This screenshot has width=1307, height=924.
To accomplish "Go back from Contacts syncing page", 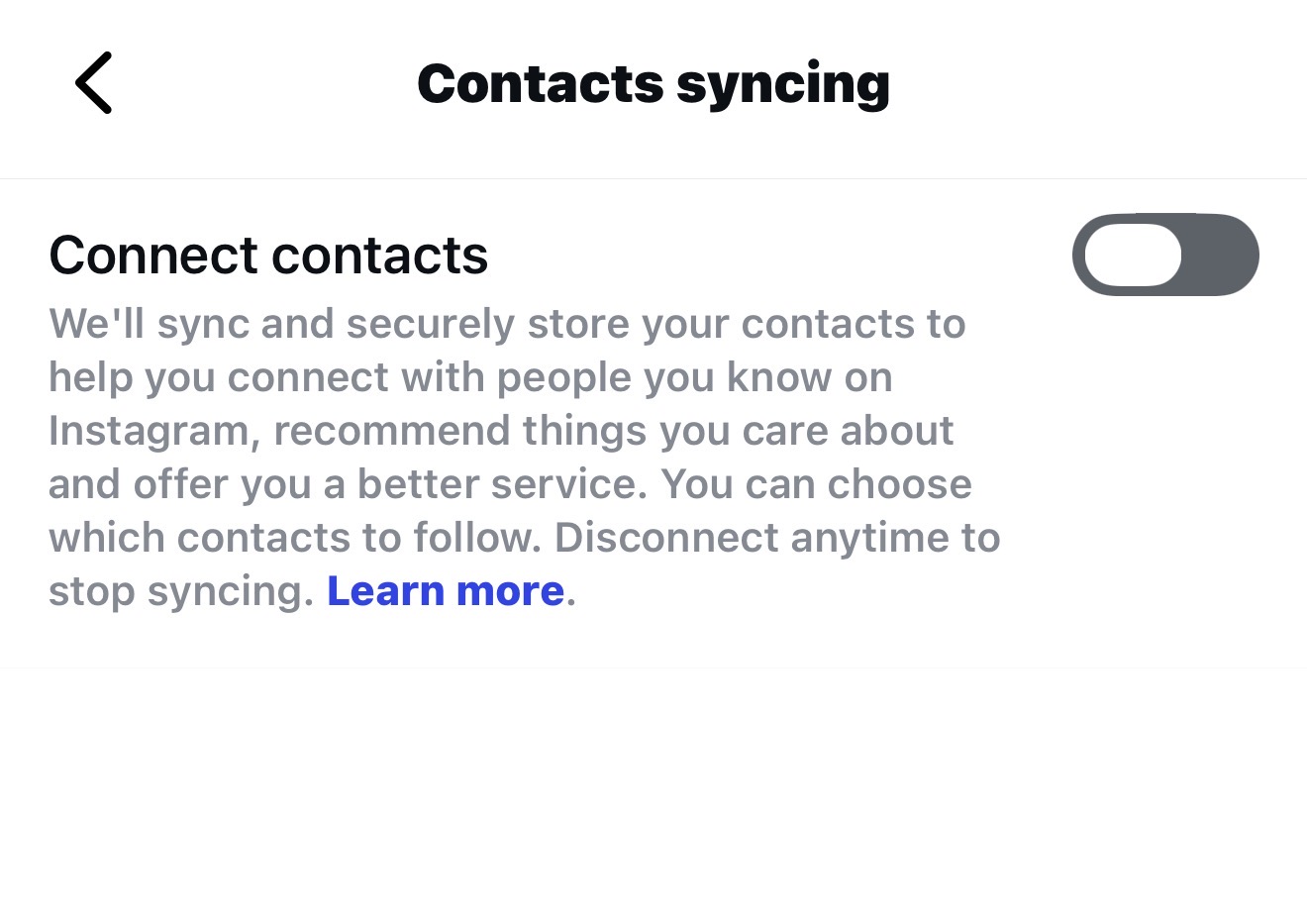I will point(94,83).
